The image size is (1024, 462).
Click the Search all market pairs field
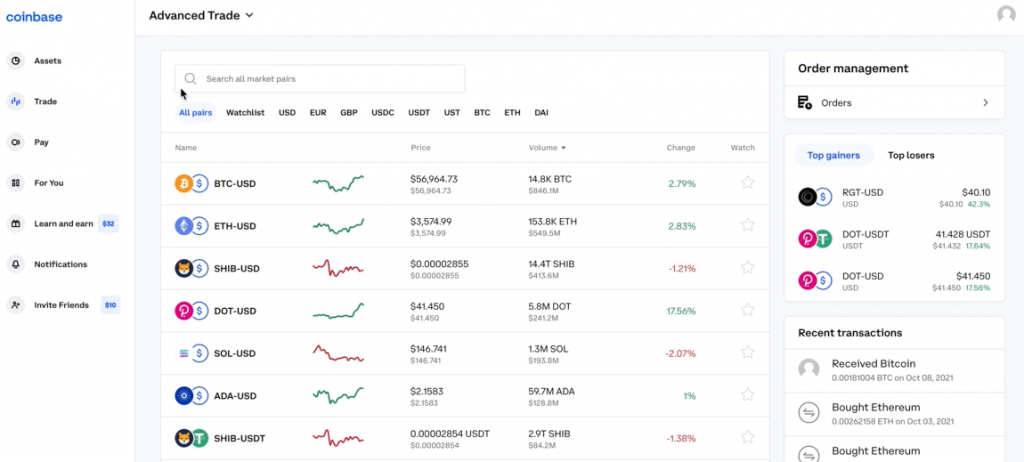(x=320, y=78)
